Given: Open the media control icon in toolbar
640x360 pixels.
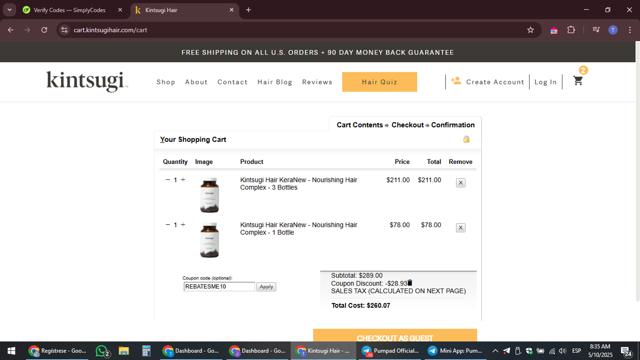Looking at the screenshot, I should click(x=596, y=30).
